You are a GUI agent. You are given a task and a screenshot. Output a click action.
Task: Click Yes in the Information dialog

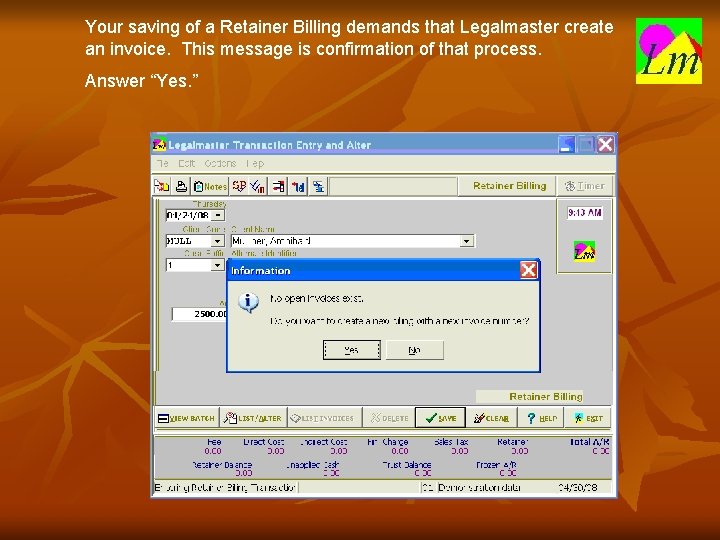tap(352, 350)
